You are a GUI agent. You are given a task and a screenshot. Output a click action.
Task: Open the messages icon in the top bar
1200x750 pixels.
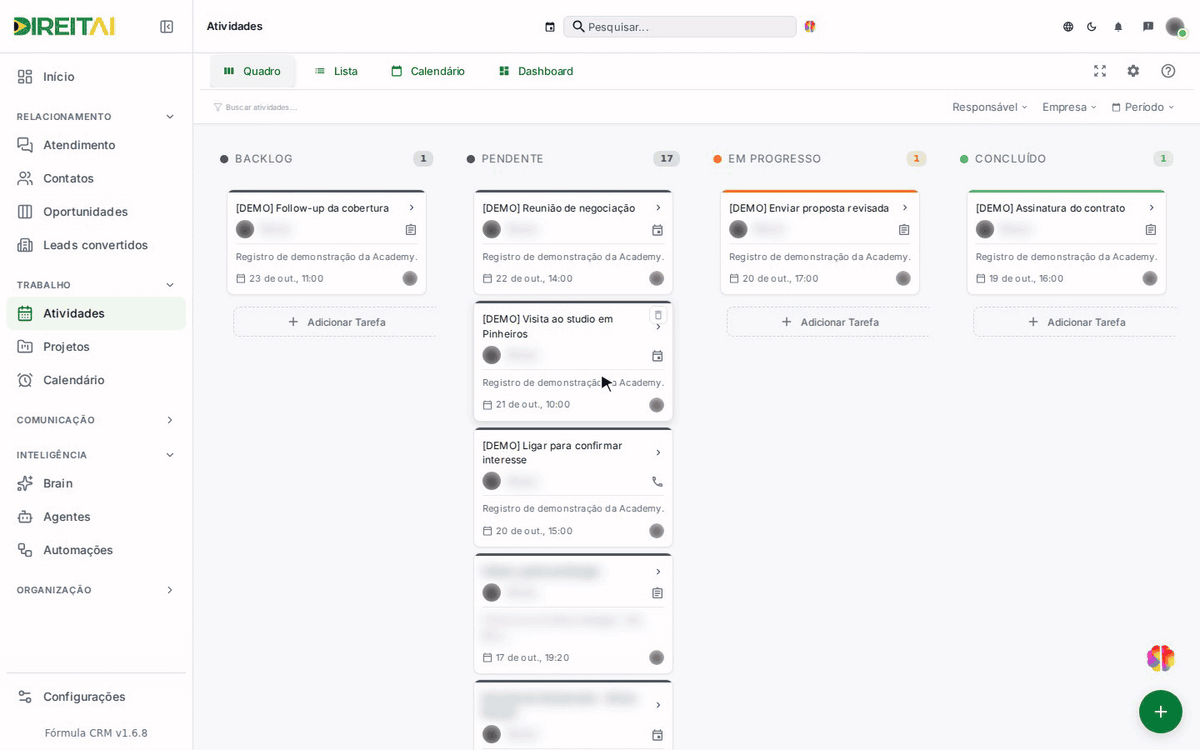pyautogui.click(x=1148, y=27)
